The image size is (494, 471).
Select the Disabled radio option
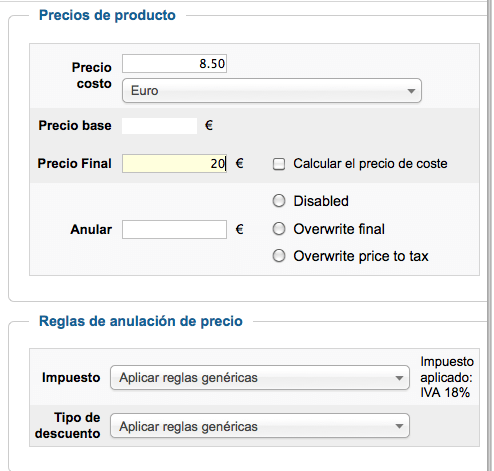tap(279, 201)
